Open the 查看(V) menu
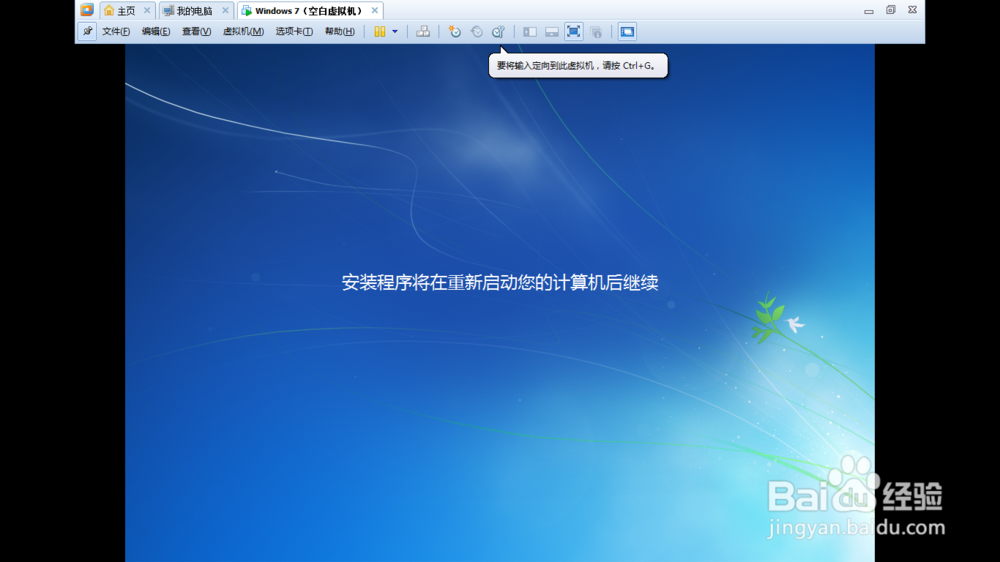Image resolution: width=1000 pixels, height=562 pixels. pyautogui.click(x=196, y=31)
